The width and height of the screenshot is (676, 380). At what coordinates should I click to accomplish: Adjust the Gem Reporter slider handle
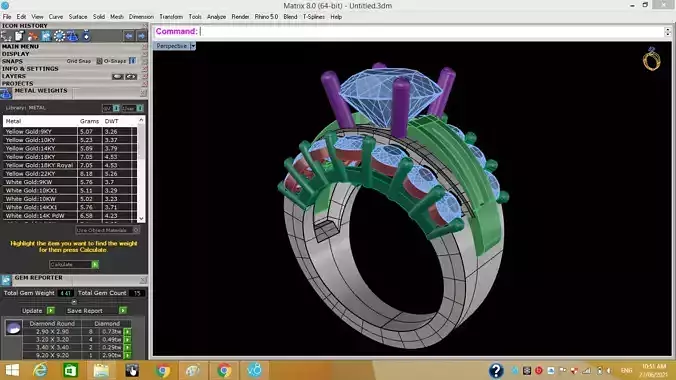click(74, 302)
